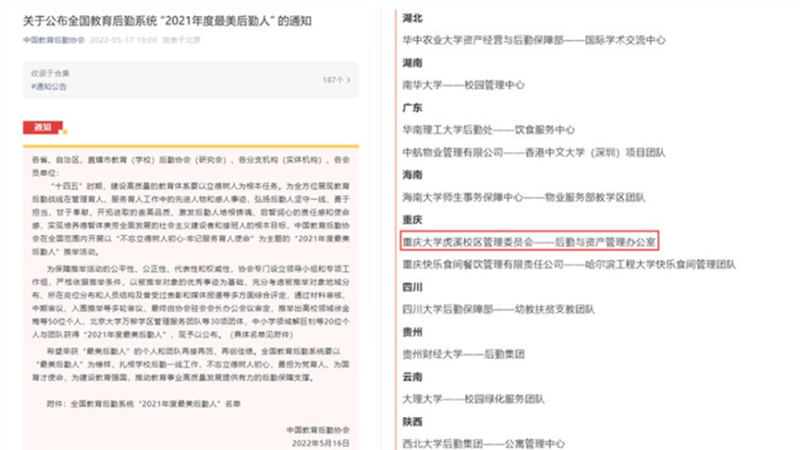Select the 南华大学——校园管理中心 entry
The width and height of the screenshot is (800, 450).
(463, 85)
